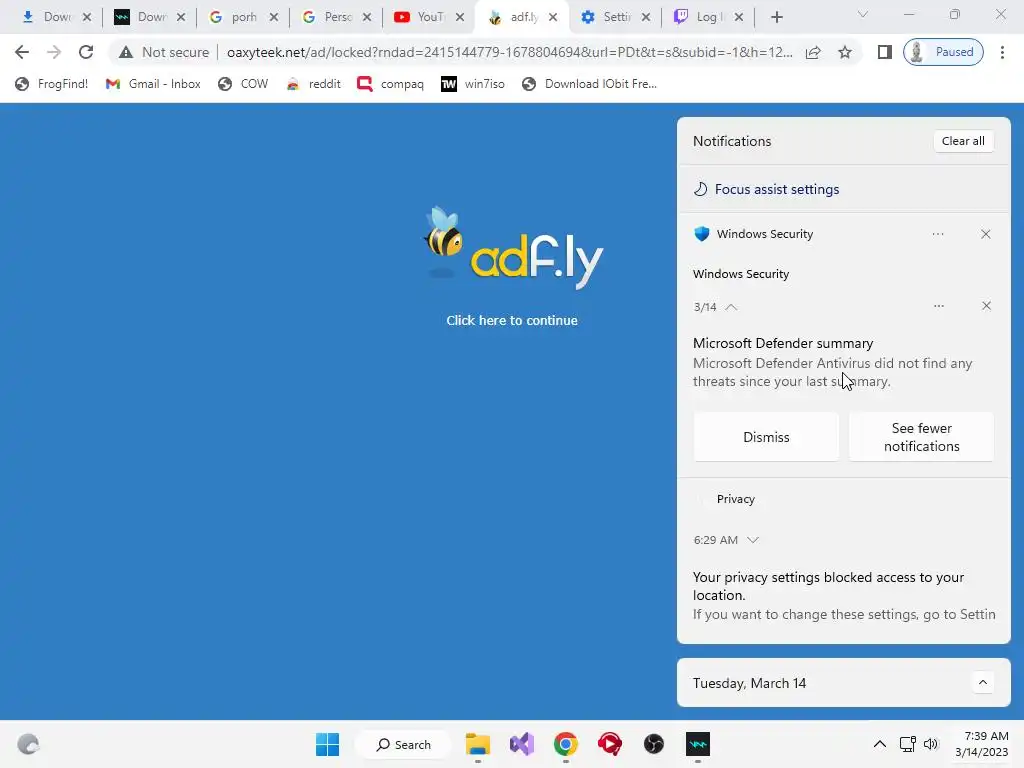Close the YouTube tab
This screenshot has width=1024, height=768.
460,17
